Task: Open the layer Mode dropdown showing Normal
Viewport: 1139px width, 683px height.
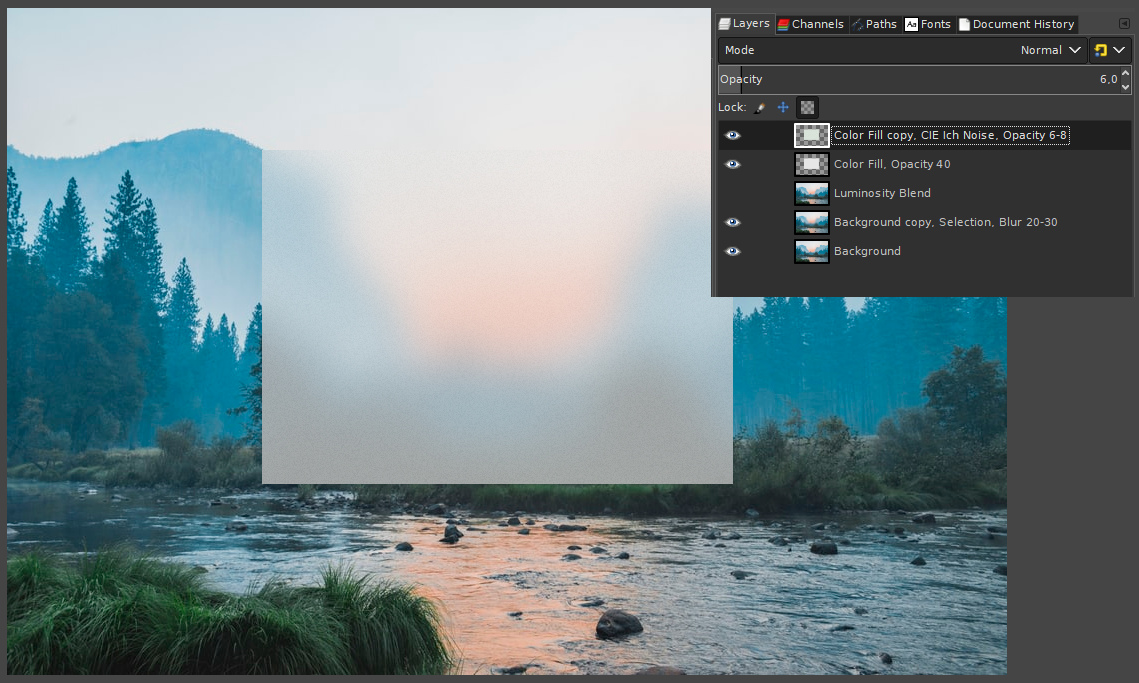Action: 903,50
